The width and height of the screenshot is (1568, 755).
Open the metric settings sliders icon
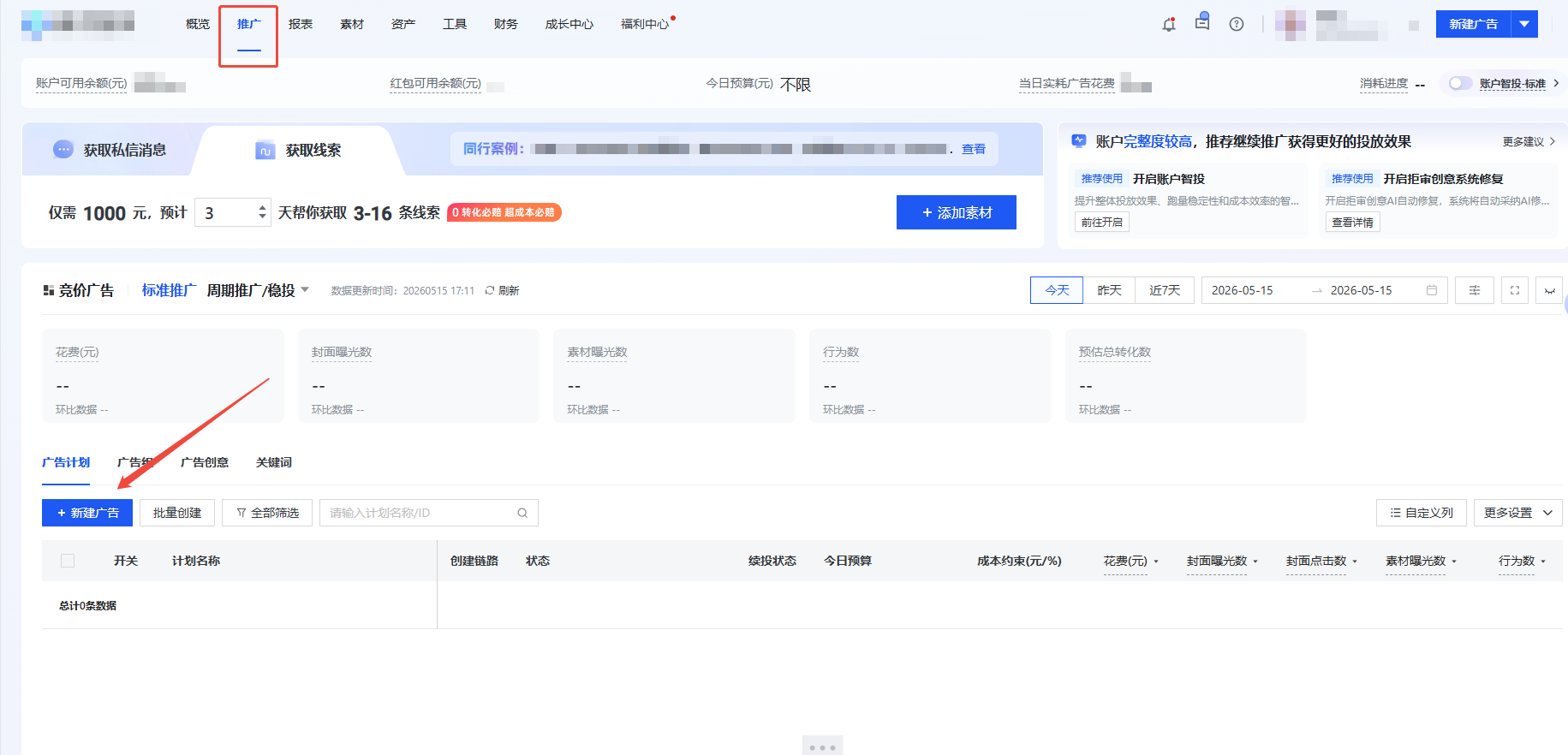[x=1475, y=290]
